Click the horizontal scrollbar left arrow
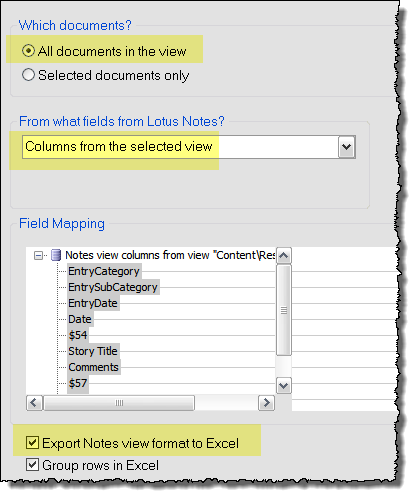Viewport: 417px width, 500px height. [x=34, y=403]
